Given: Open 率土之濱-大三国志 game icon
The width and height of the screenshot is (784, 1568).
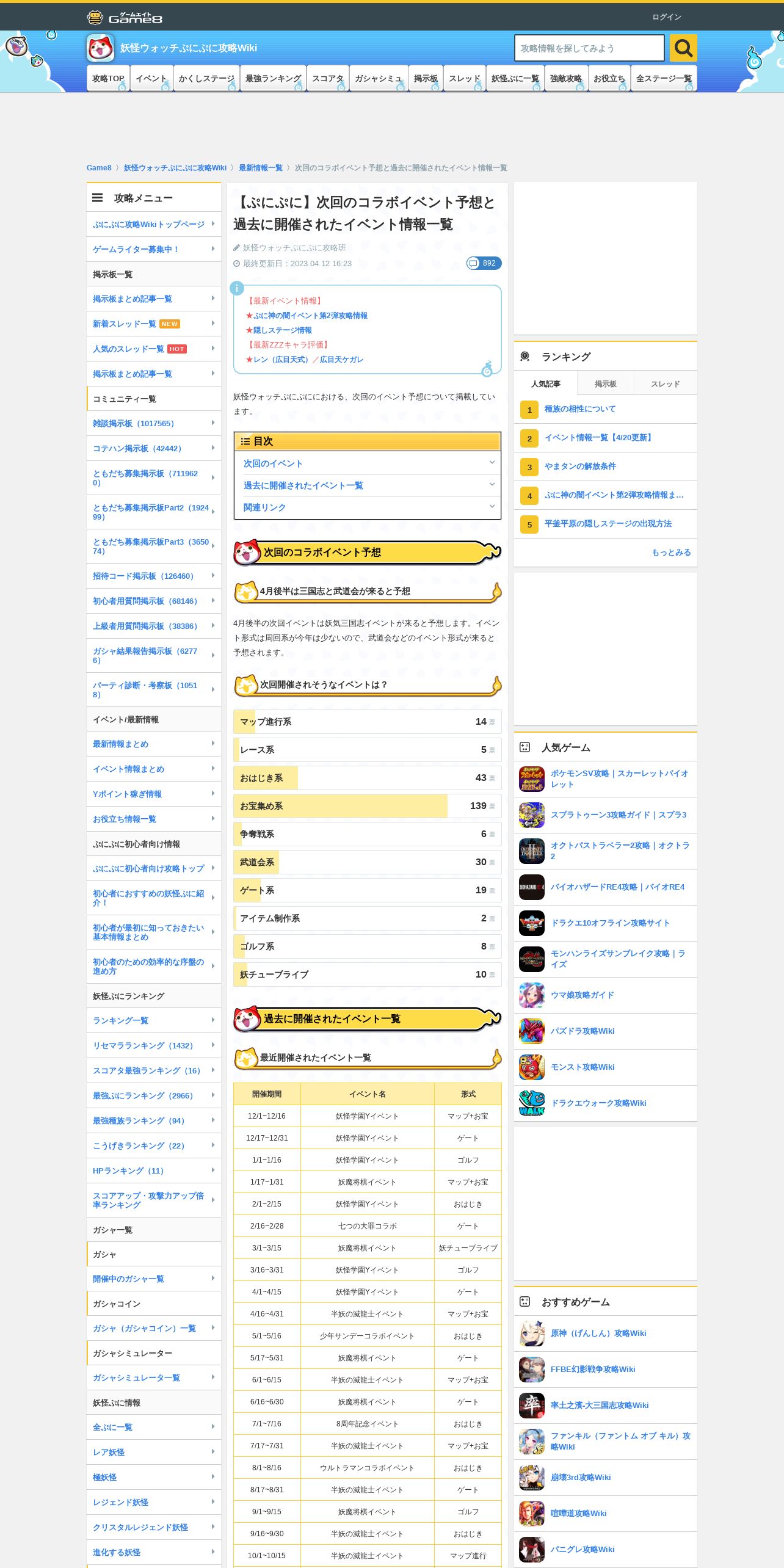Looking at the screenshot, I should tap(532, 1405).
